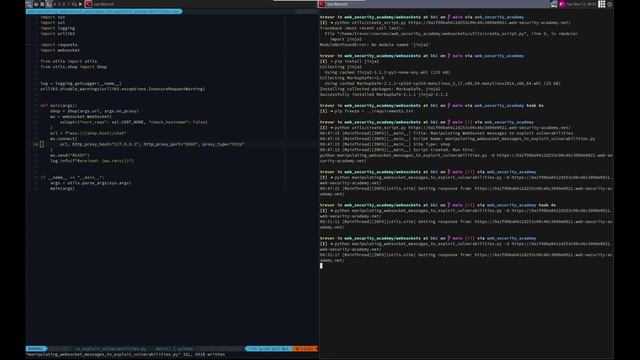Click the line 24 number in gutter
The width and height of the screenshot is (640, 360).
[x=35, y=144]
